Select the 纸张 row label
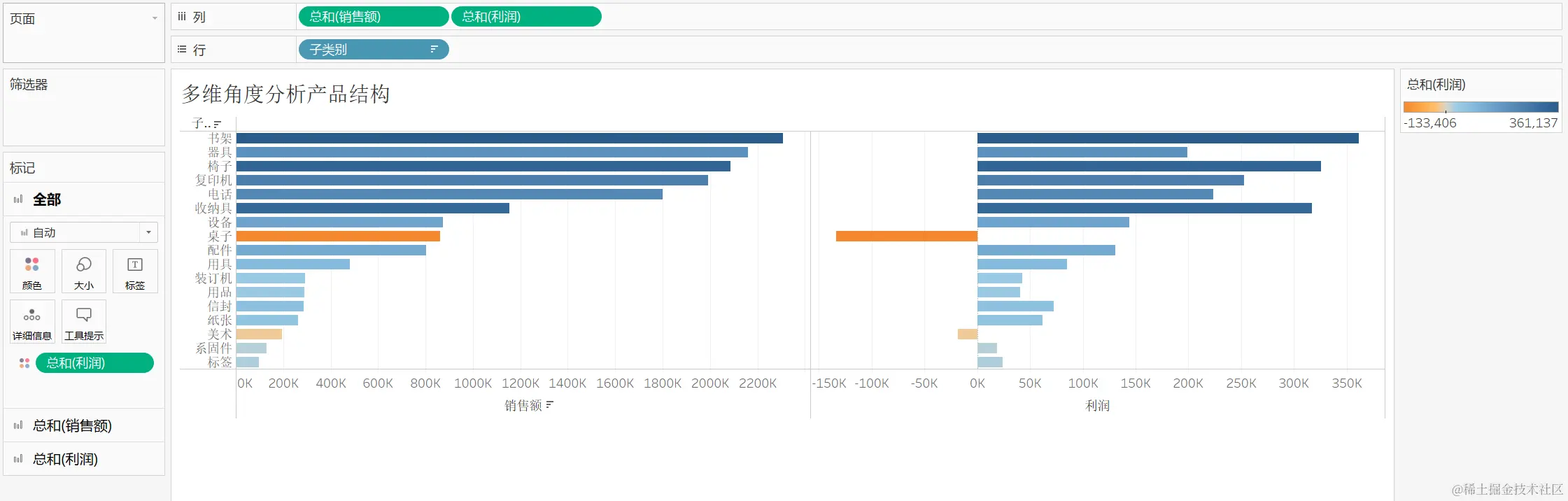Screen dimensions: 1568x501 pyautogui.click(x=220, y=320)
